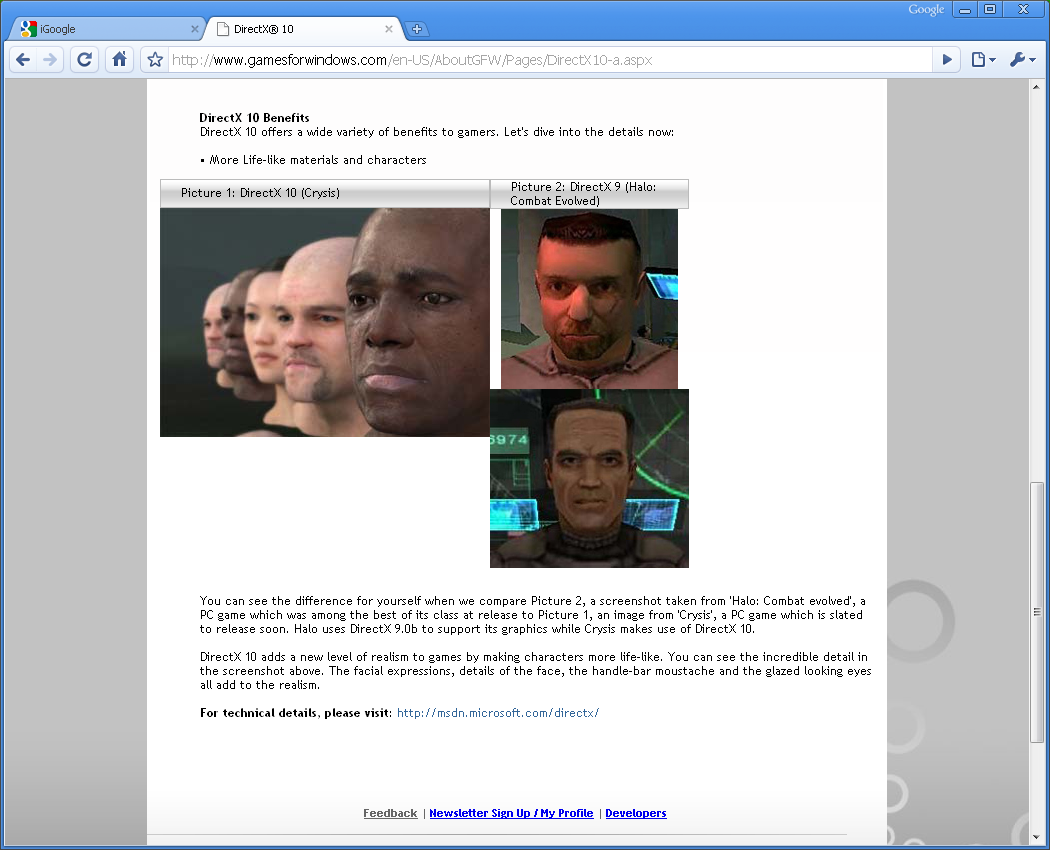Image resolution: width=1050 pixels, height=850 pixels.
Task: Open the msdn.microsoft.com/directx link
Action: [x=498, y=713]
